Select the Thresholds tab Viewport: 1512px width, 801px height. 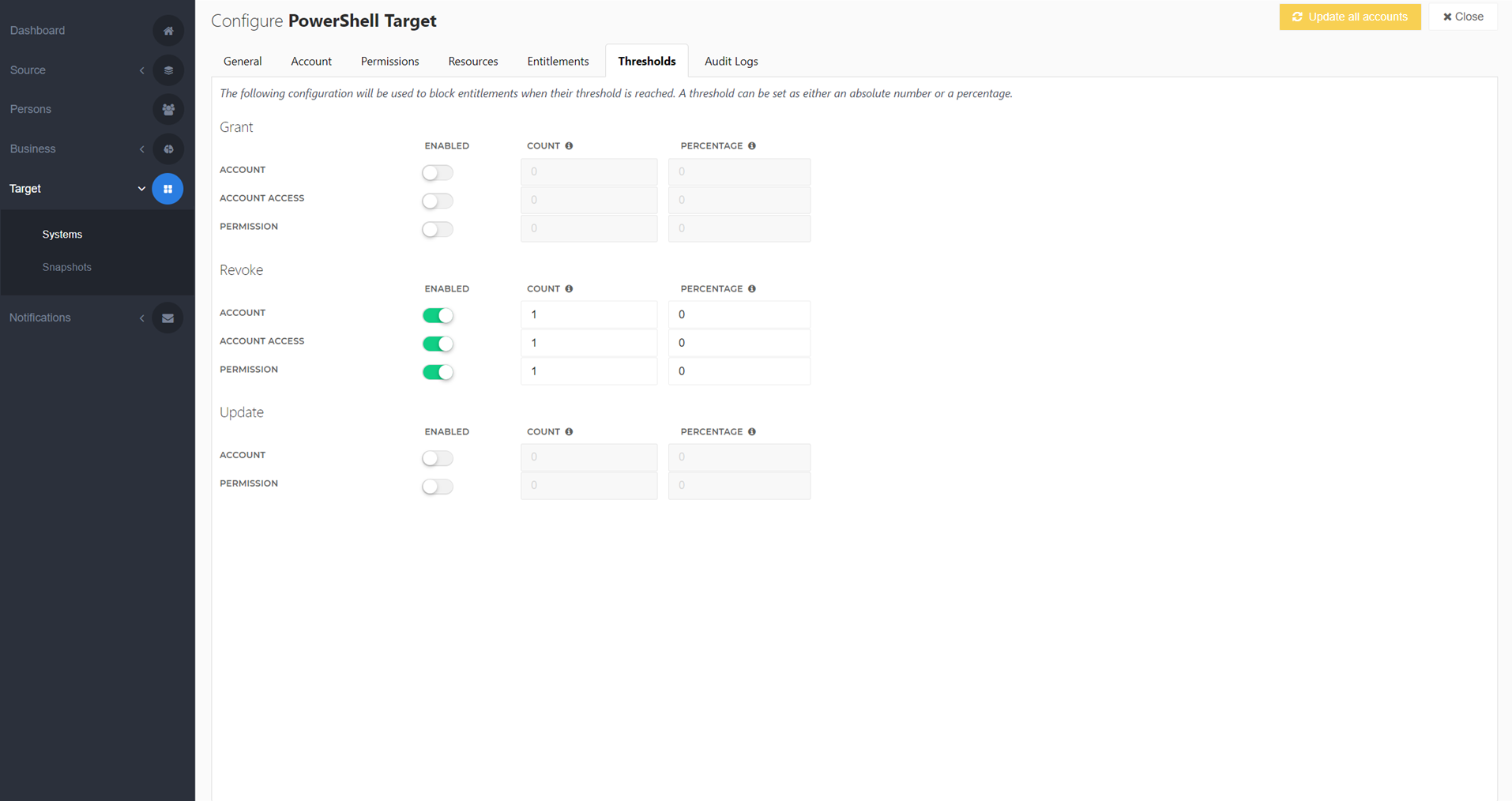pyautogui.click(x=647, y=62)
